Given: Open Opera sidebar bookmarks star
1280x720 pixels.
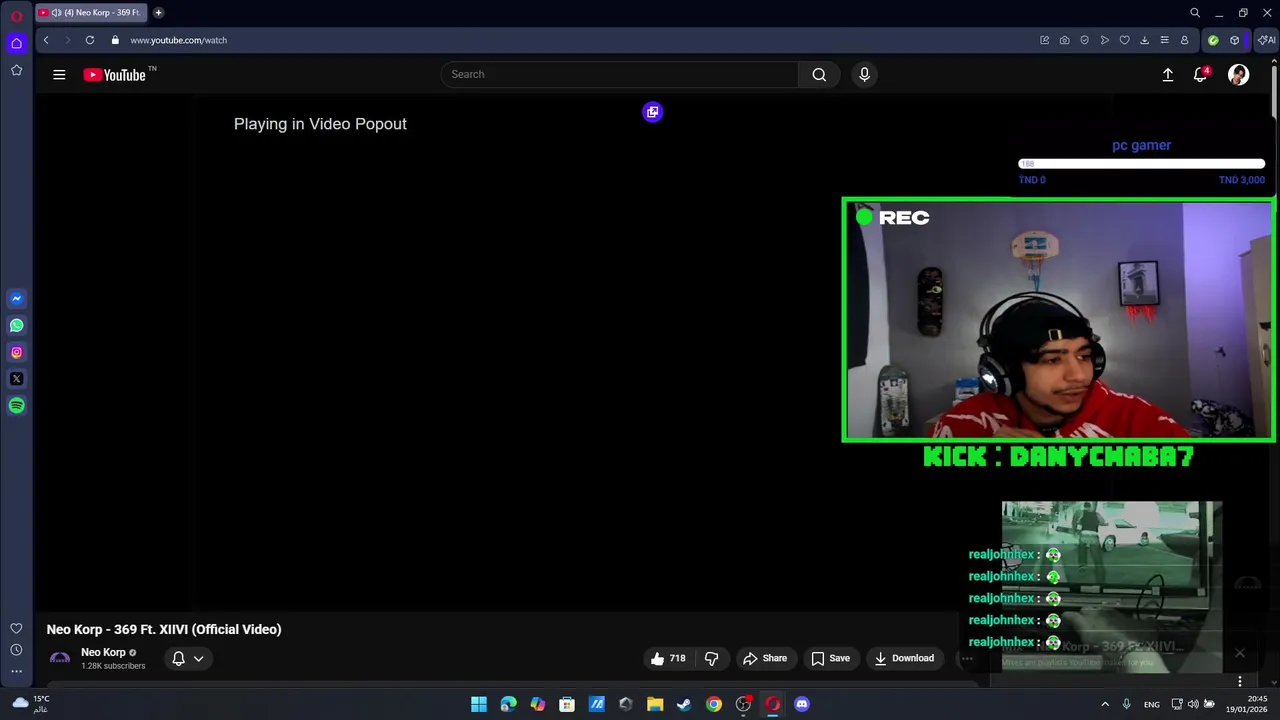Looking at the screenshot, I should click(x=16, y=70).
